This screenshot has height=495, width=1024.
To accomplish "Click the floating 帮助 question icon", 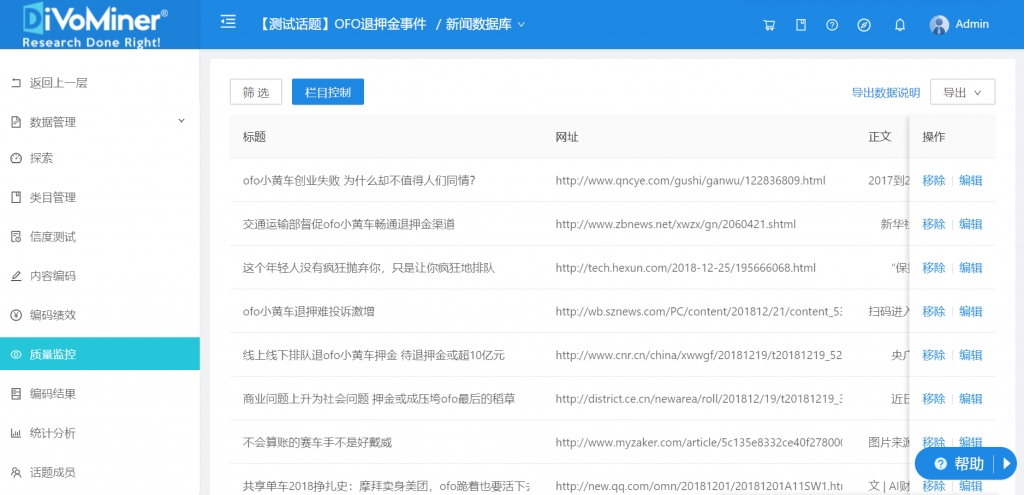I will pos(940,464).
